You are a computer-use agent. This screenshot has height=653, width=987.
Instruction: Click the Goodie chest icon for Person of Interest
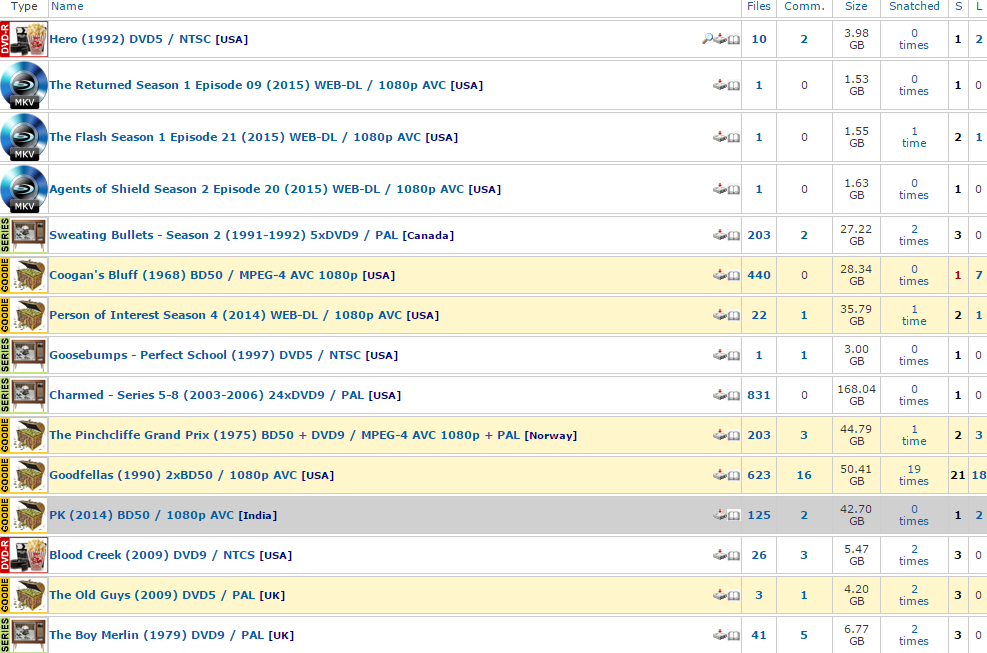[x=24, y=315]
